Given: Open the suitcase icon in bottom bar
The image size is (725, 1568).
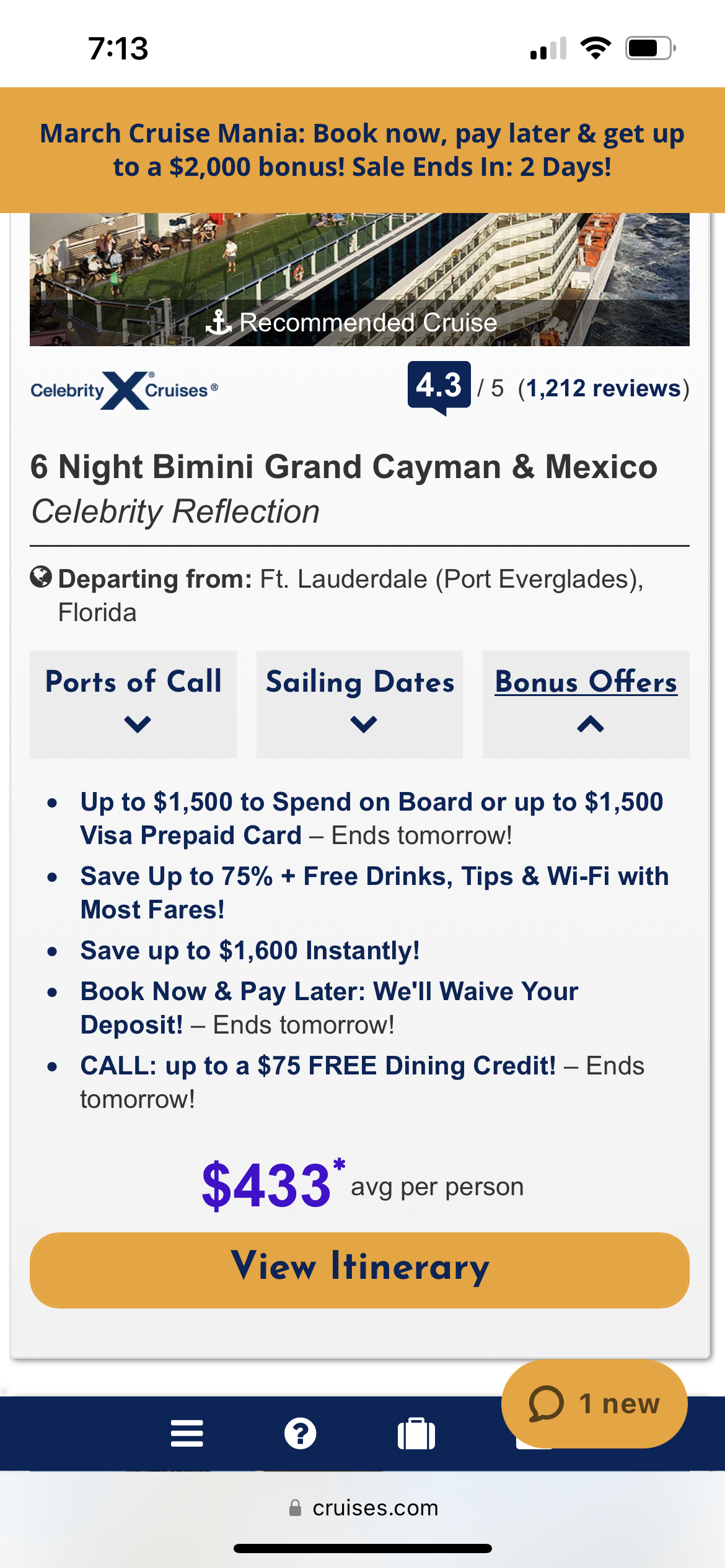Looking at the screenshot, I should [416, 1434].
